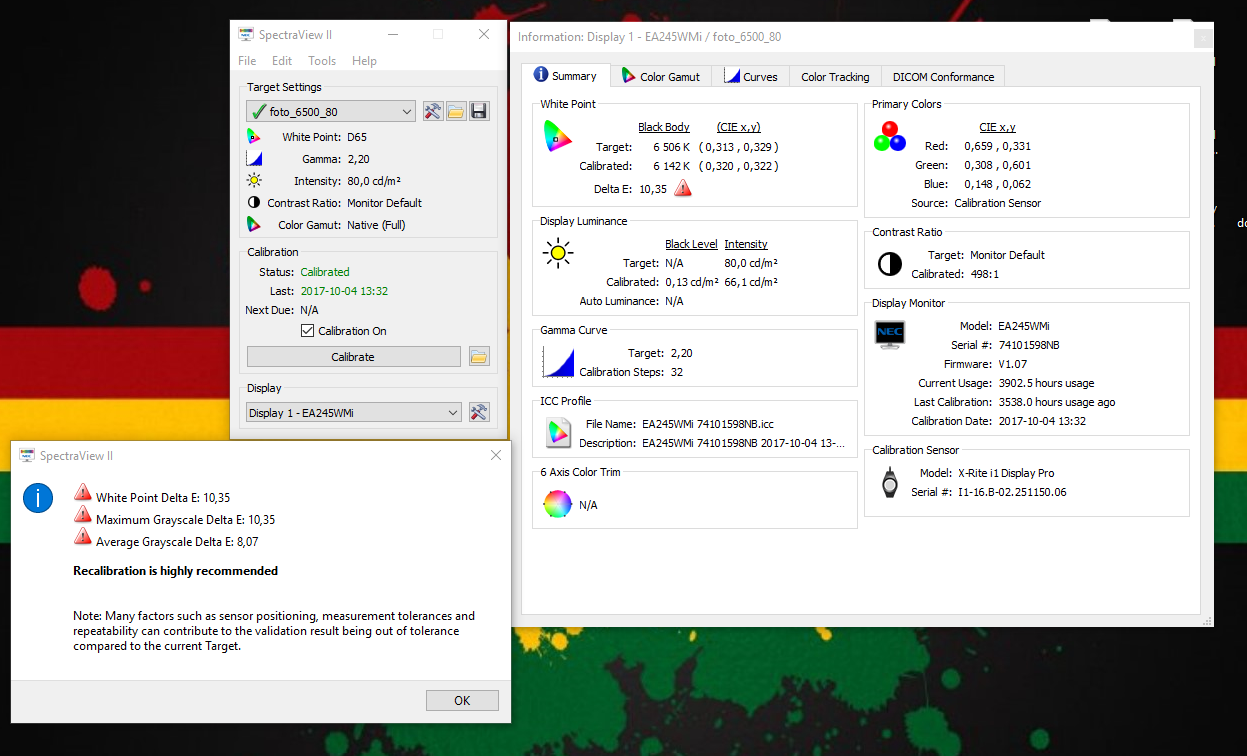This screenshot has height=756, width=1247.
Task: Open the edit target settings tool icon
Action: coord(433,111)
